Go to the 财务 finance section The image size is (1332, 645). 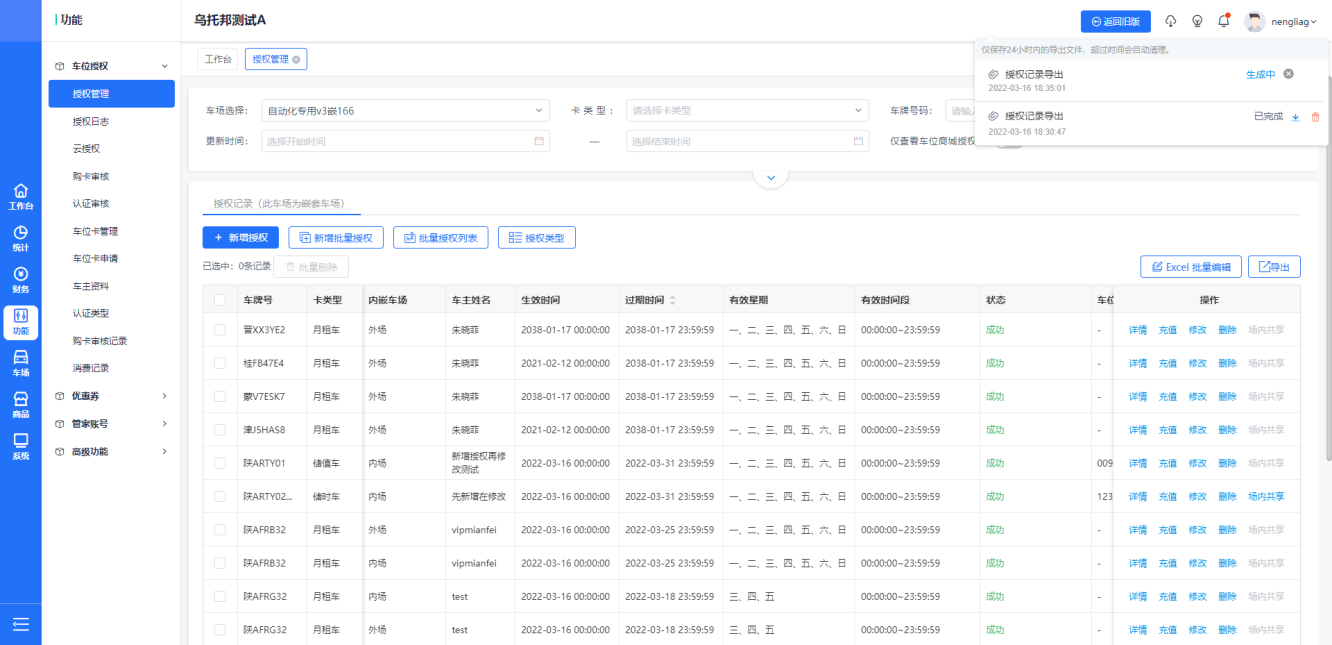(x=20, y=280)
